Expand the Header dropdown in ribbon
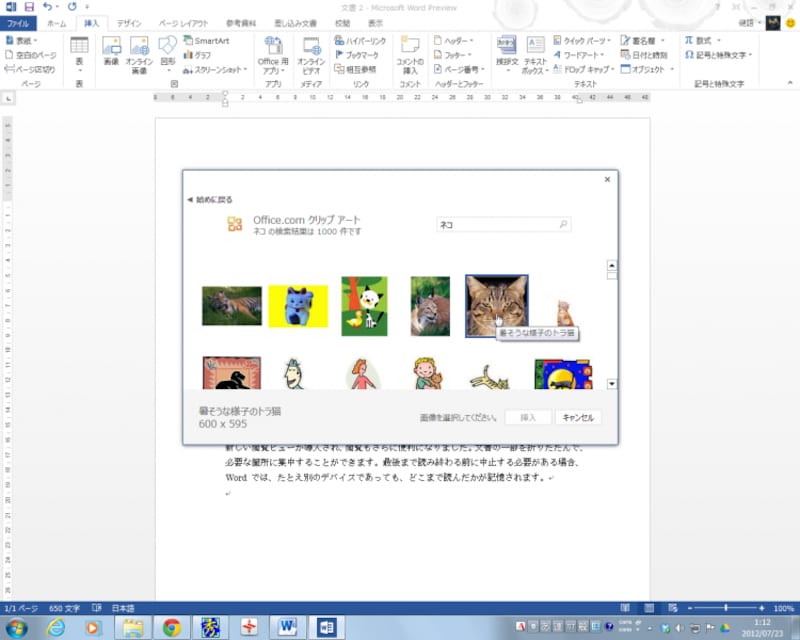Image resolution: width=800 pixels, height=640 pixels. tap(458, 40)
